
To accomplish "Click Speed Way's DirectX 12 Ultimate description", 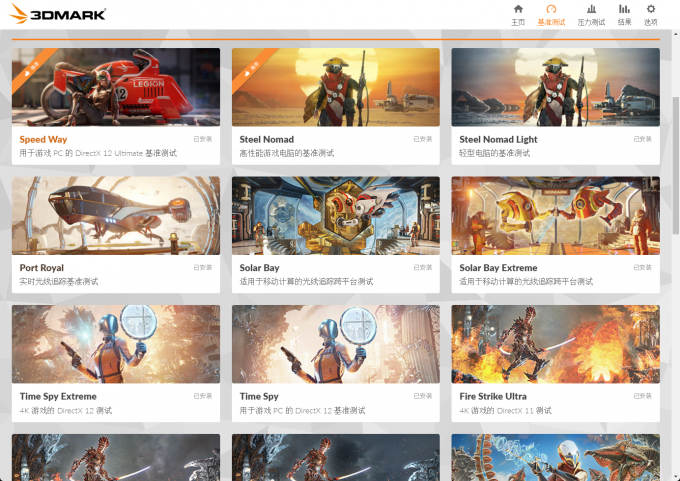I will [x=98, y=153].
